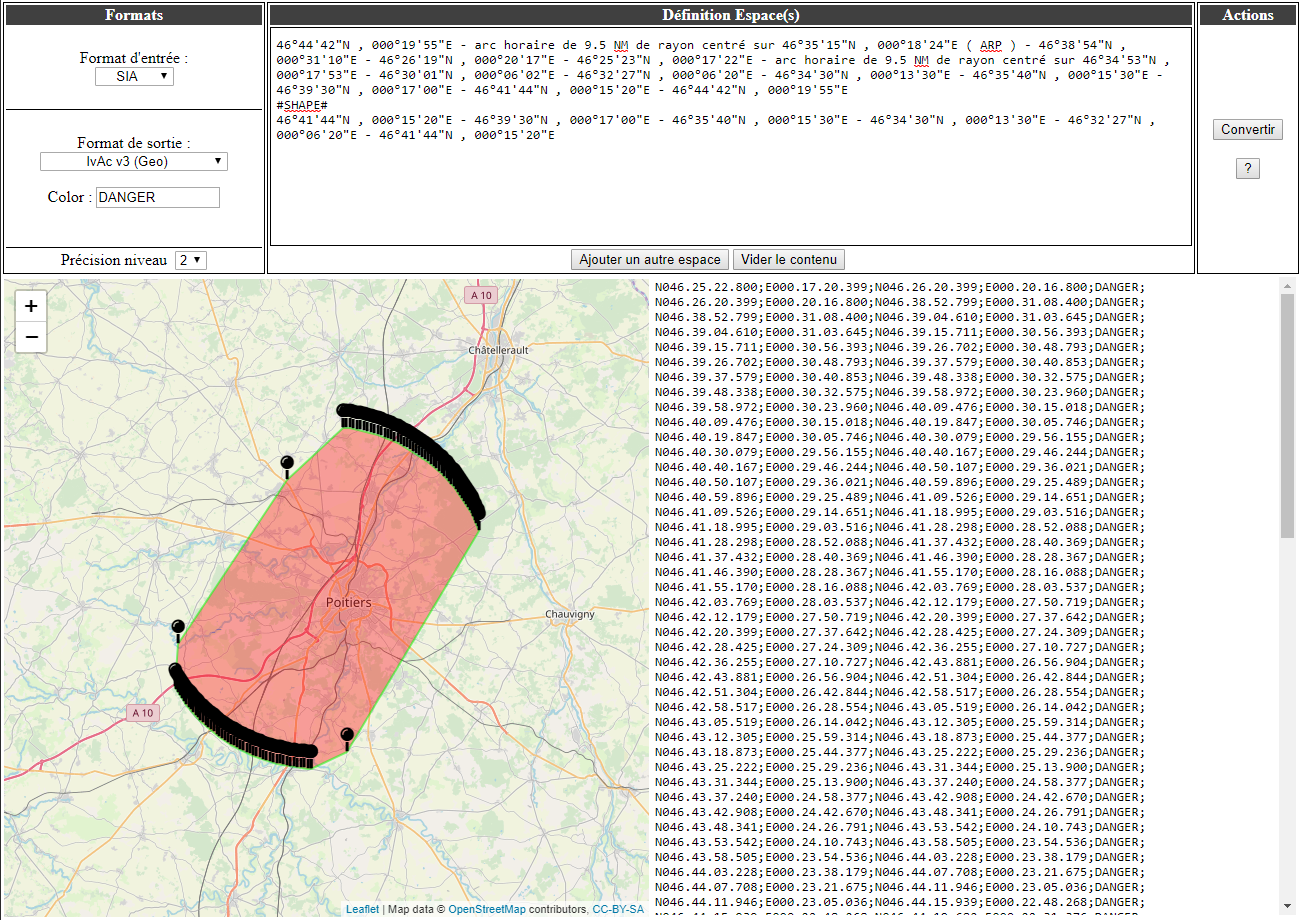The height and width of the screenshot is (920, 1300).
Task: Click Ajouter un autre espace
Action: click(650, 260)
